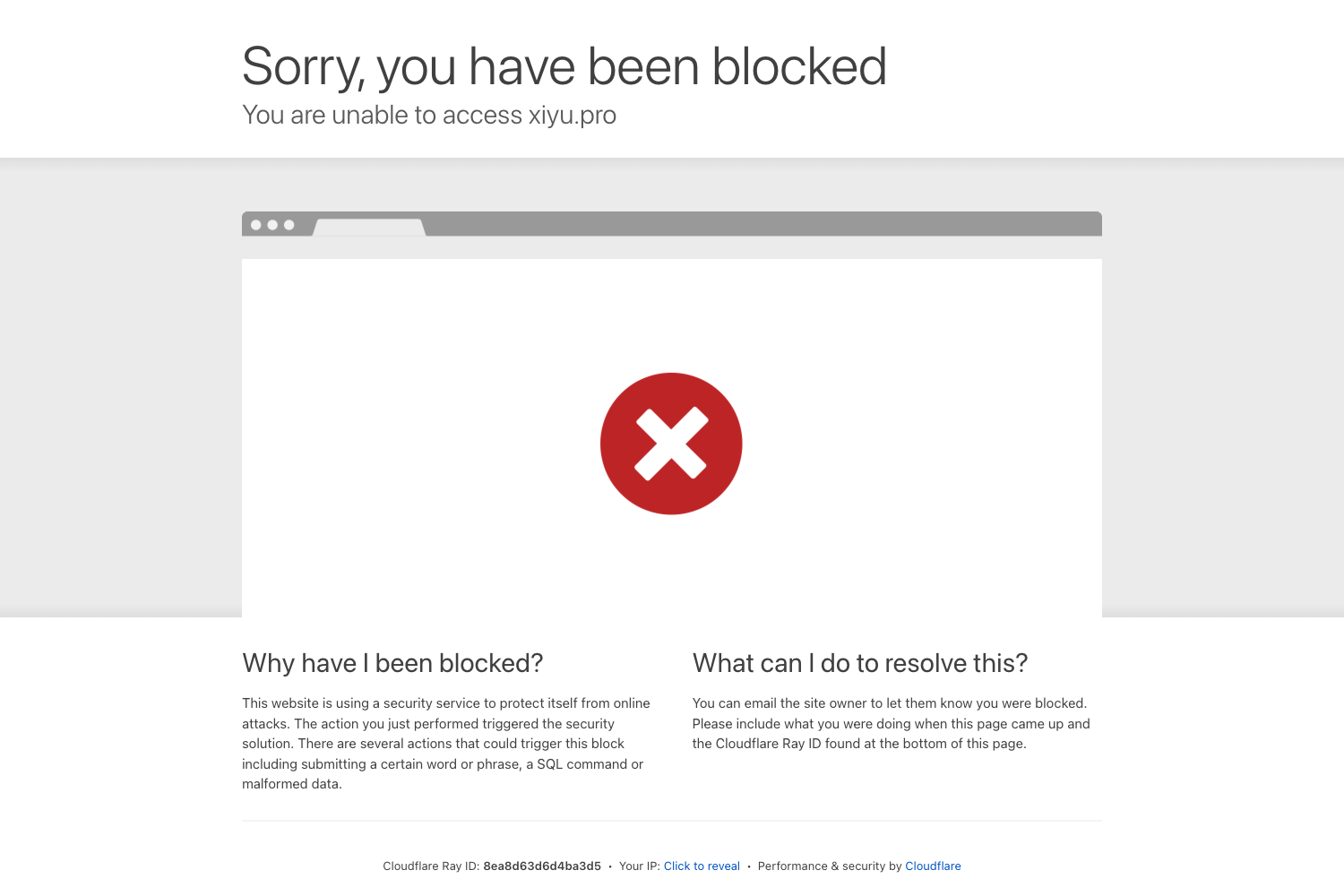The height and width of the screenshot is (896, 1344).
Task: Click the red blocked X icon
Action: click(x=671, y=444)
